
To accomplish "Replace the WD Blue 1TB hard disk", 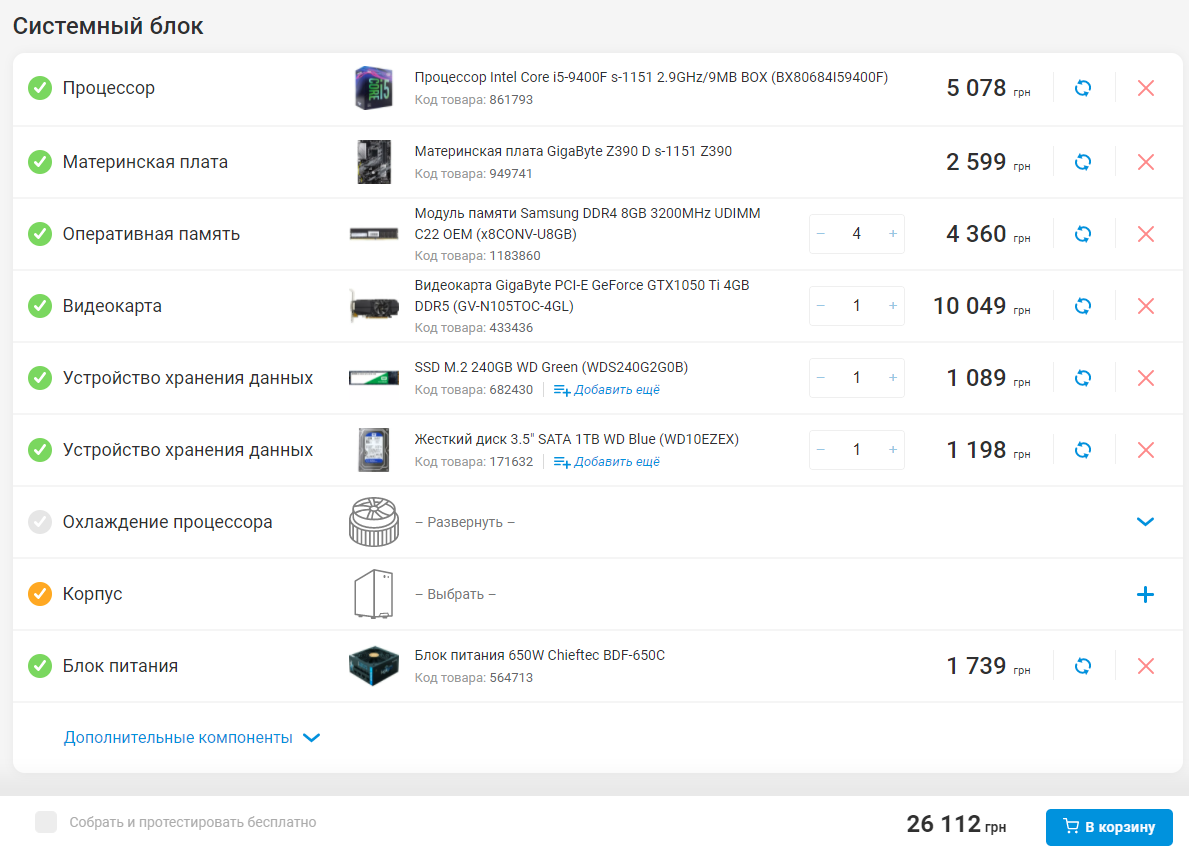I will point(1083,450).
